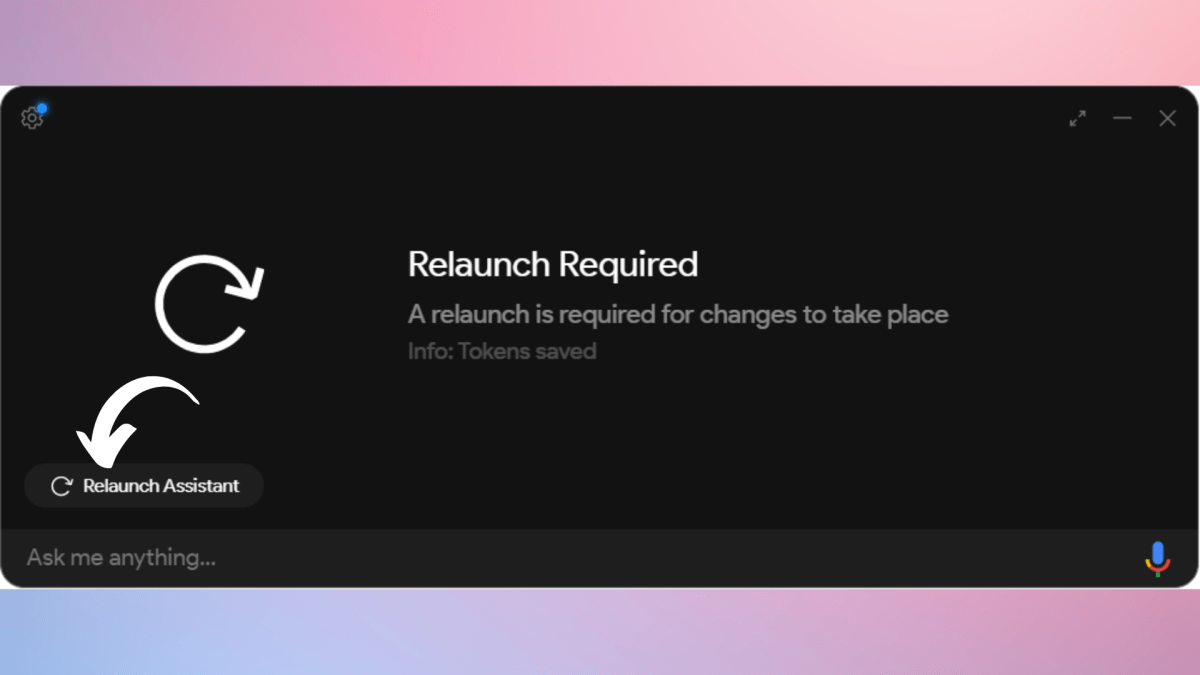
Task: Activate the microphone voice input
Action: pyautogui.click(x=1157, y=558)
